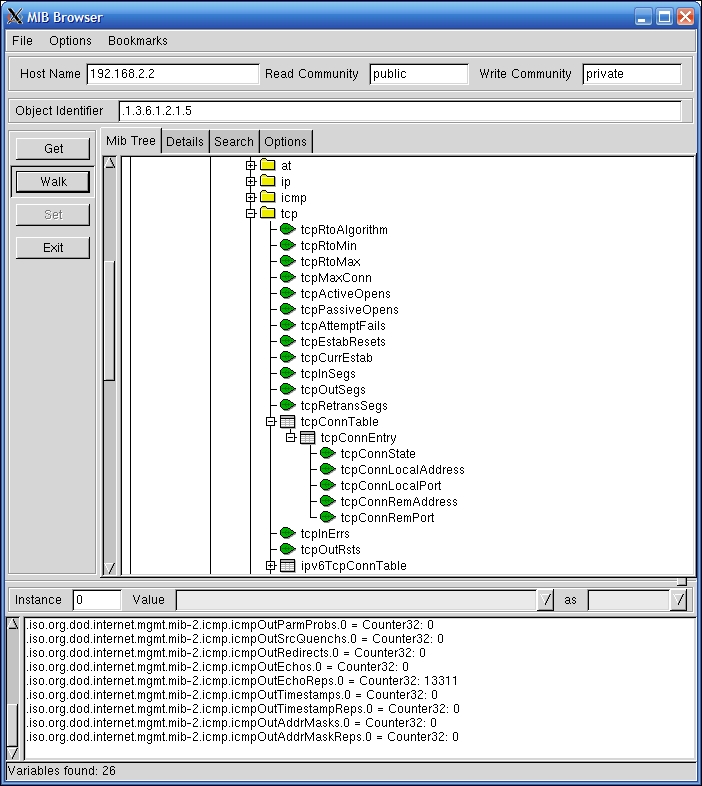Expand the ipv6TcpConnTable node
Screen dimensions: 702x786
click(271, 566)
